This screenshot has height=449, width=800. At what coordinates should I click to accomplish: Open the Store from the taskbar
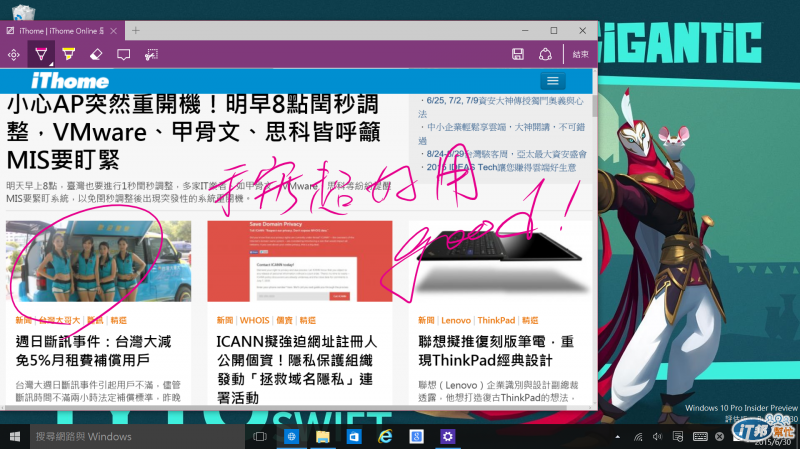354,437
